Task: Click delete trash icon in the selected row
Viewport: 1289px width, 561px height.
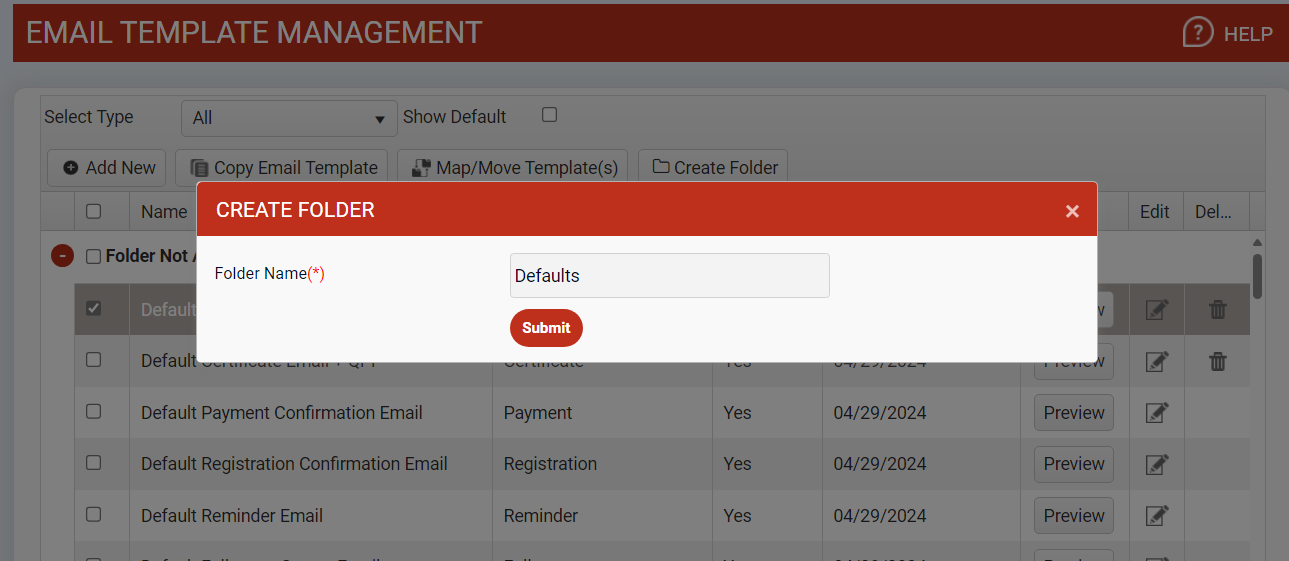Action: point(1217,310)
